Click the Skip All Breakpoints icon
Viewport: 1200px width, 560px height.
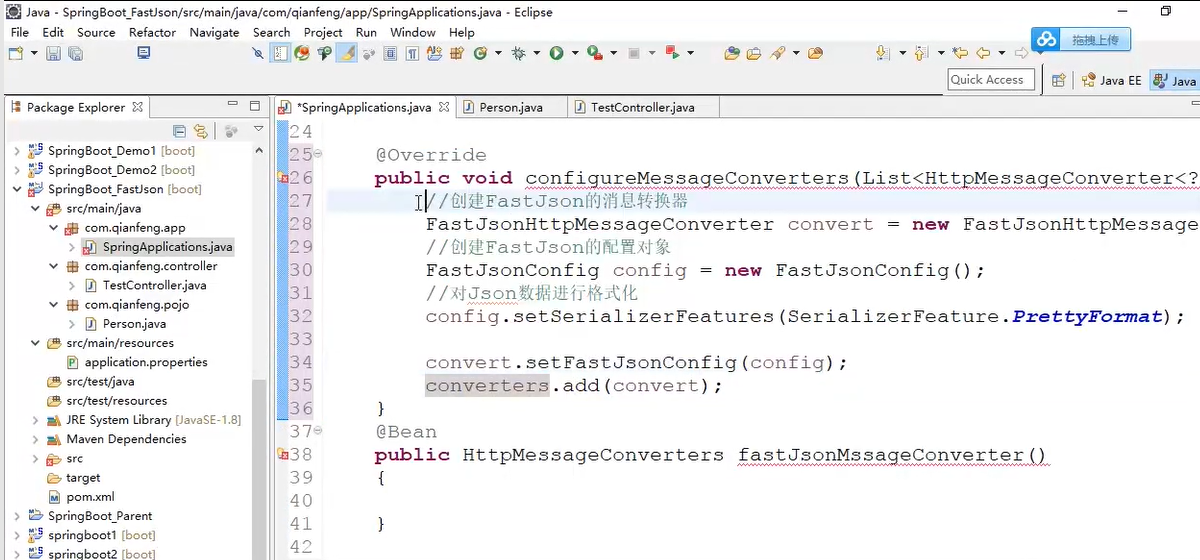(x=258, y=53)
